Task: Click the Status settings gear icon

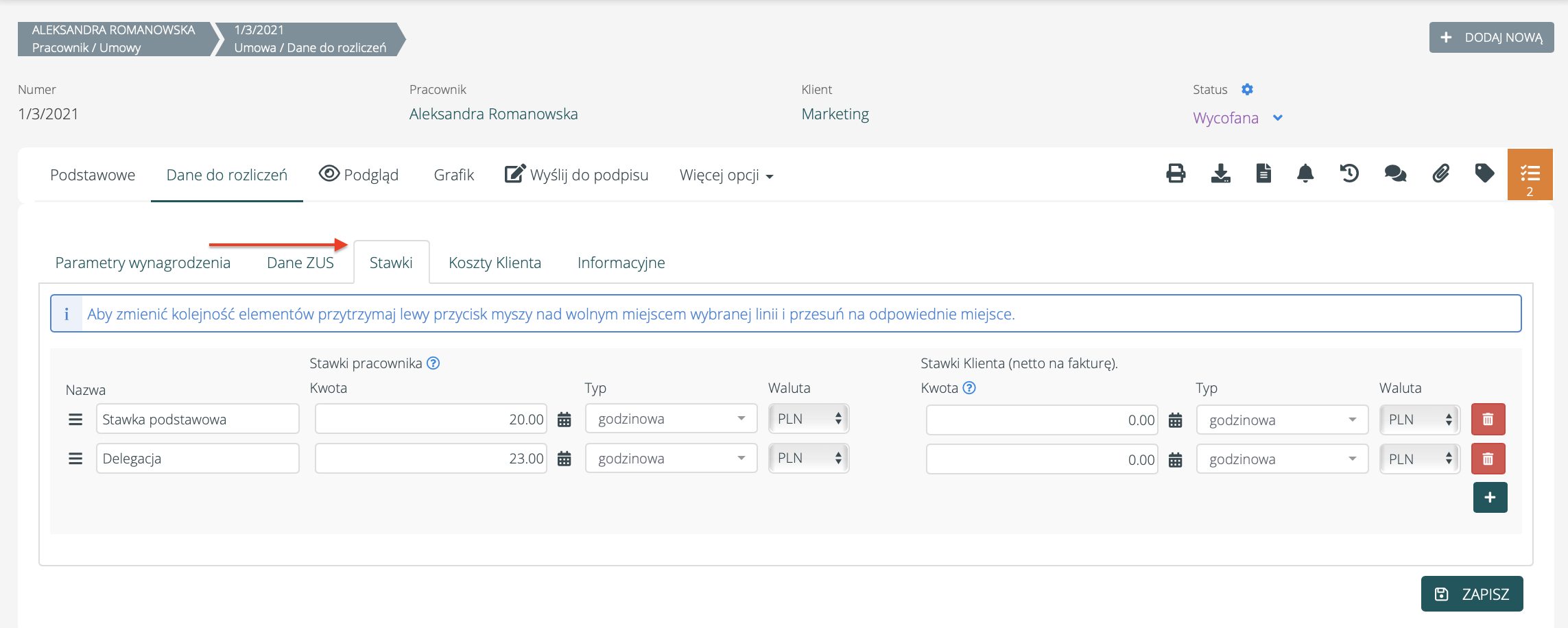Action: point(1247,90)
